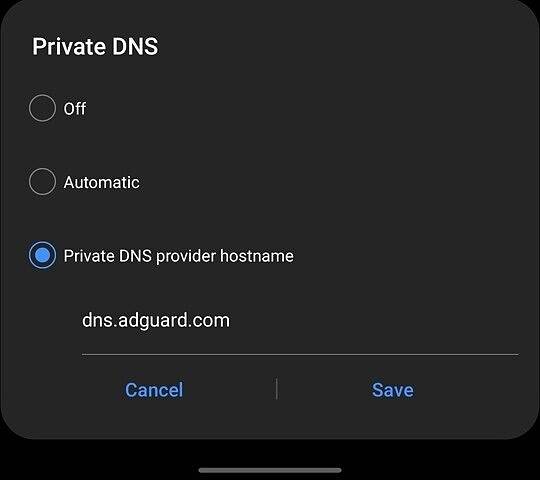The image size is (540, 480).
Task: Tap the Save button
Action: pyautogui.click(x=393, y=390)
